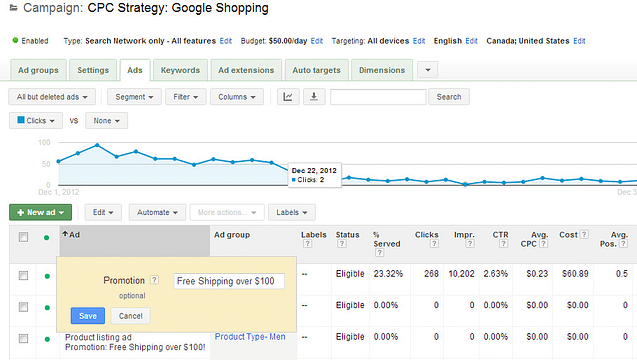
Task: Tick checkbox for Product listing ad row
Action: (24, 338)
